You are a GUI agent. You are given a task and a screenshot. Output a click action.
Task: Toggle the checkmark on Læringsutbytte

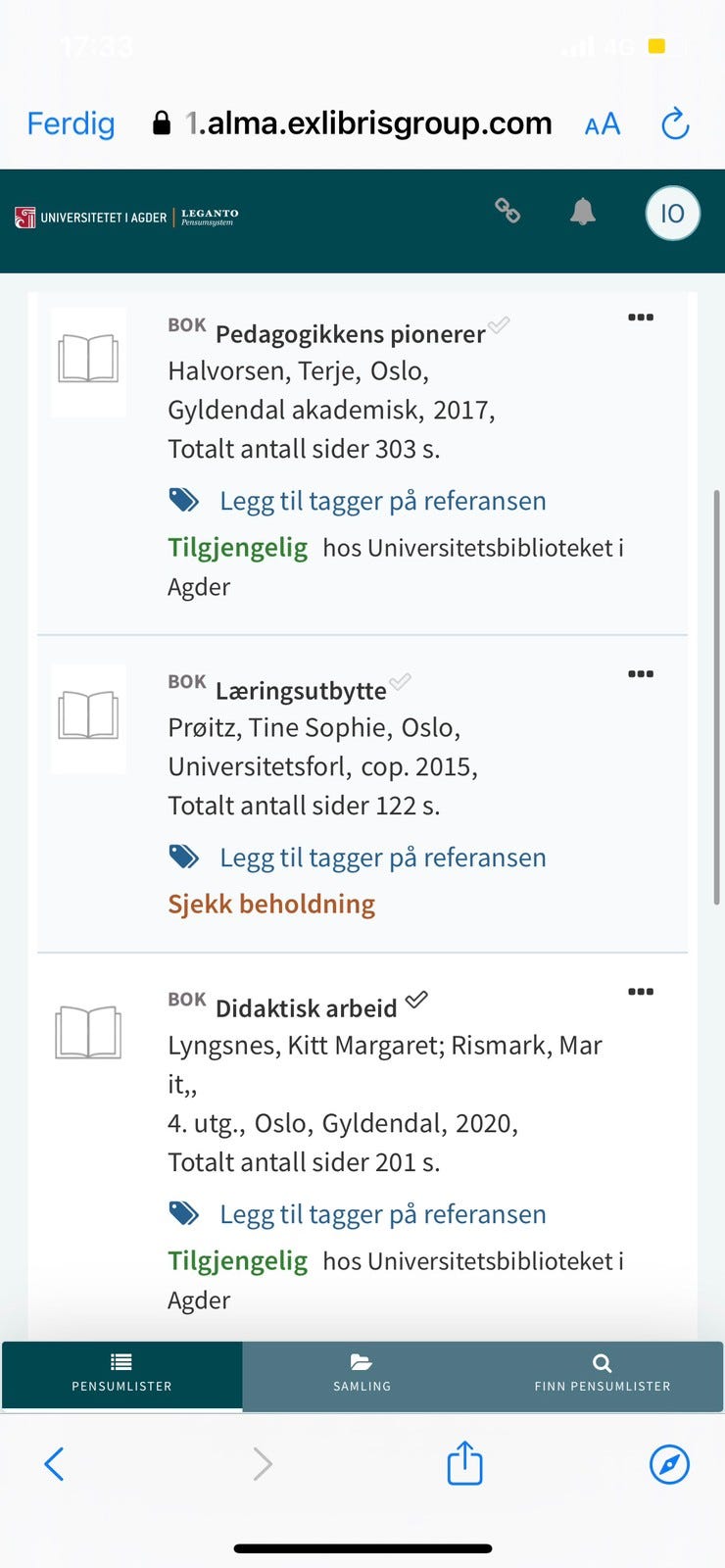click(x=401, y=683)
